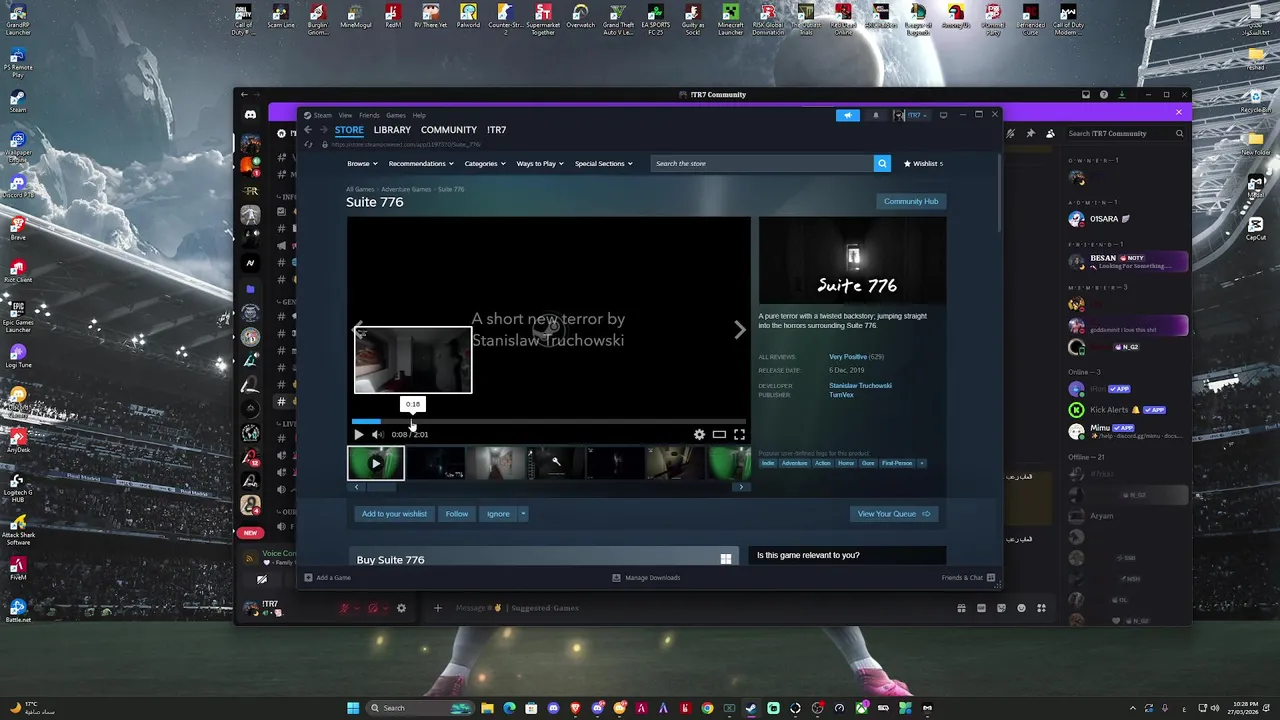Play the Suite 776 trailer video
The height and width of the screenshot is (720, 1280).
(359, 434)
